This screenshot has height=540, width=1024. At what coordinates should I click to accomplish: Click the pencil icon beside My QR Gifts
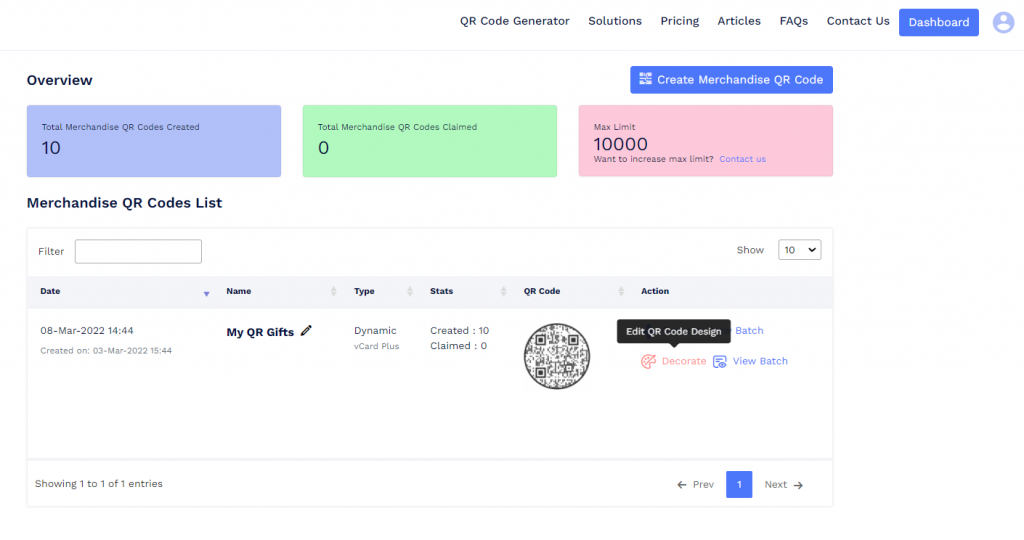[x=306, y=331]
